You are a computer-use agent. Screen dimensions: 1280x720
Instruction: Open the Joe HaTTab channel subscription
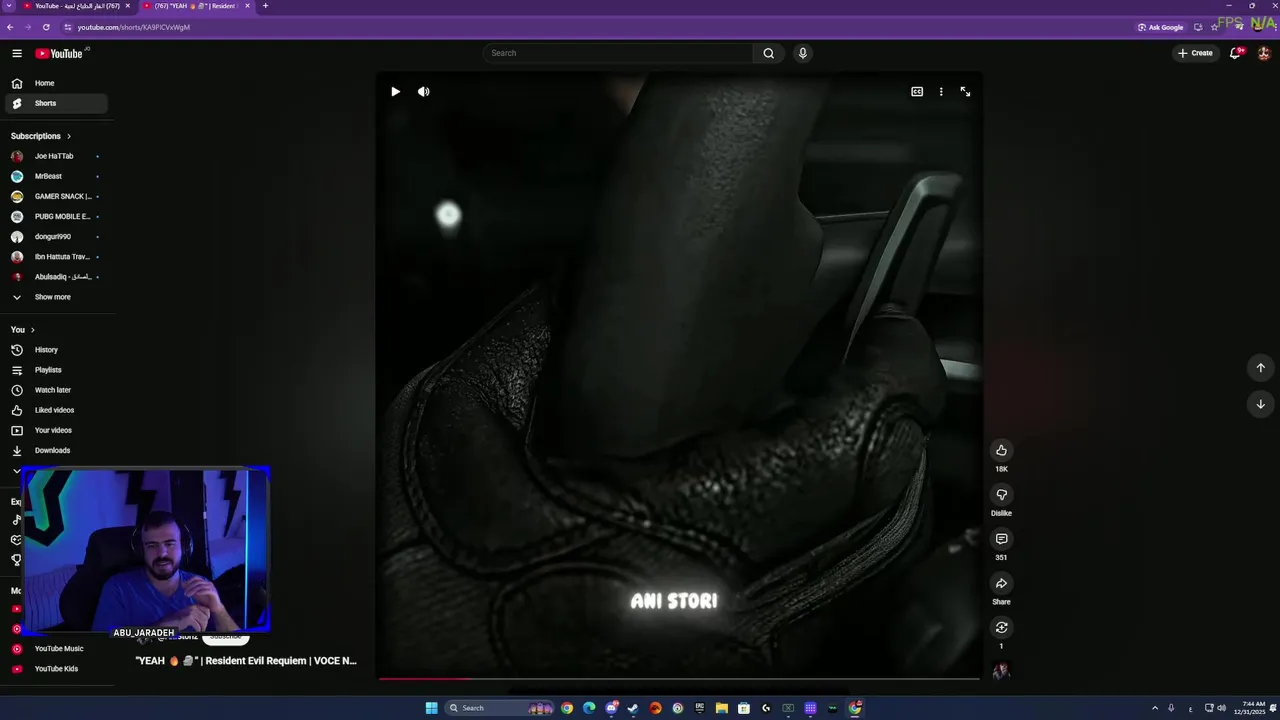click(x=56, y=156)
